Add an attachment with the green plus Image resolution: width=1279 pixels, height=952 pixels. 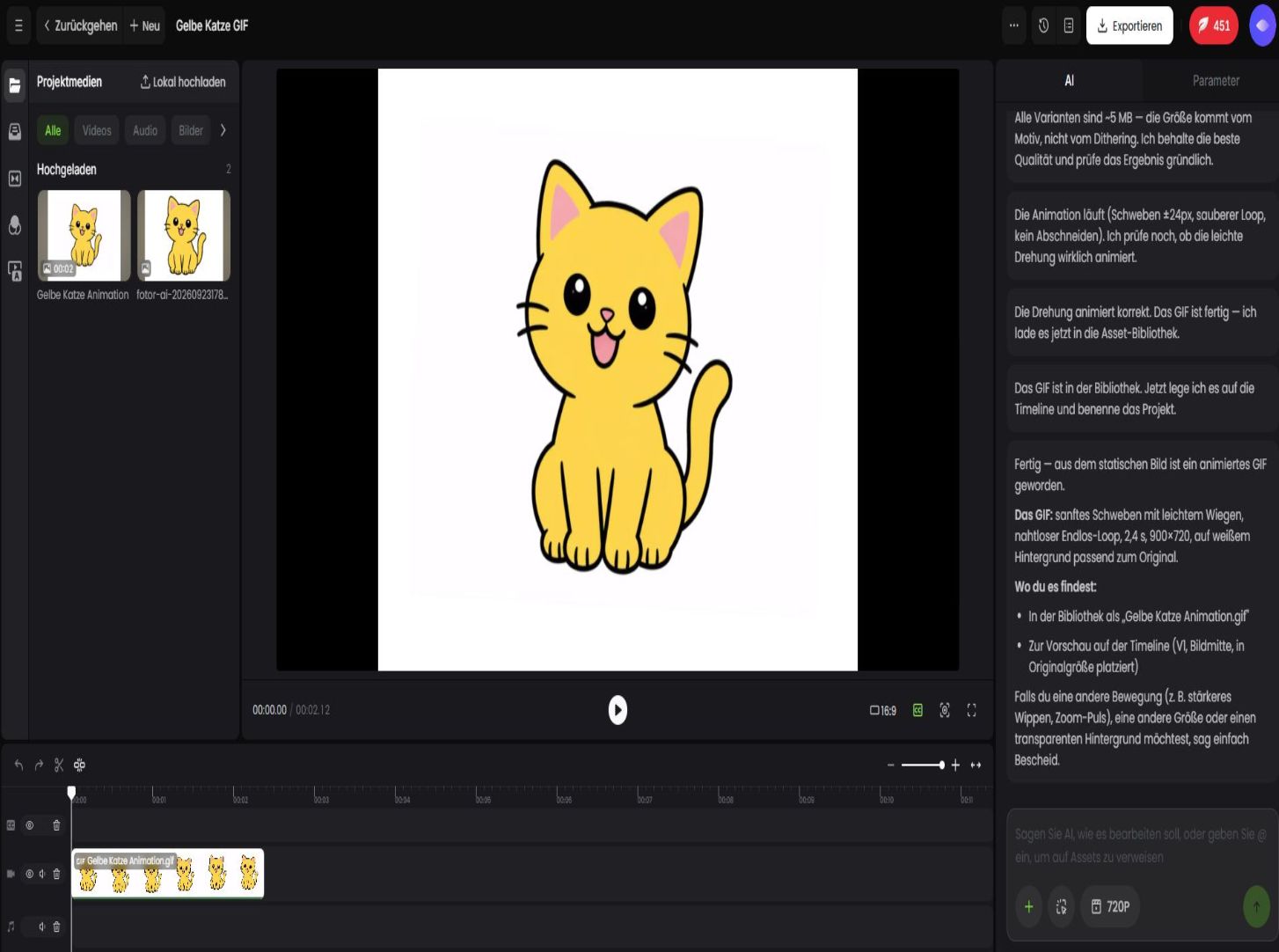1028,906
